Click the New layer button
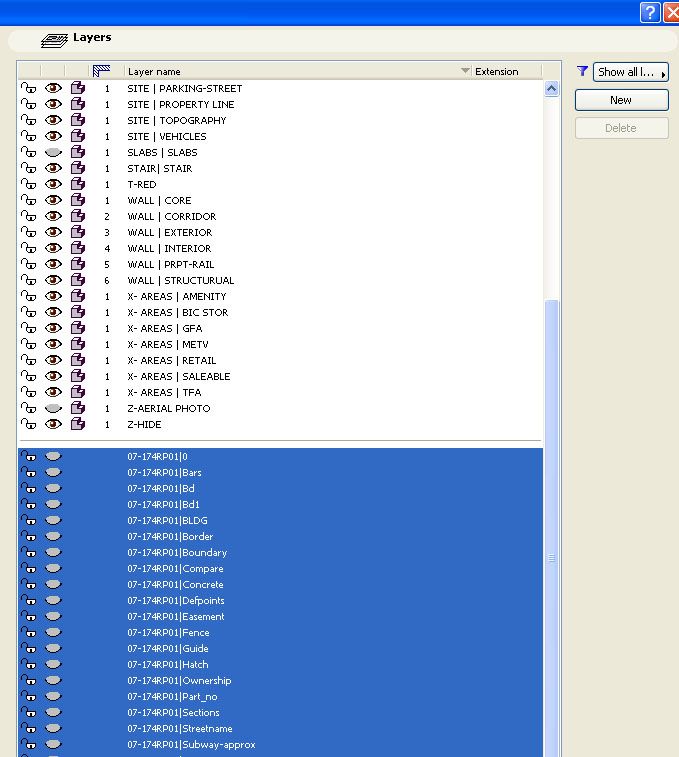 pos(622,100)
